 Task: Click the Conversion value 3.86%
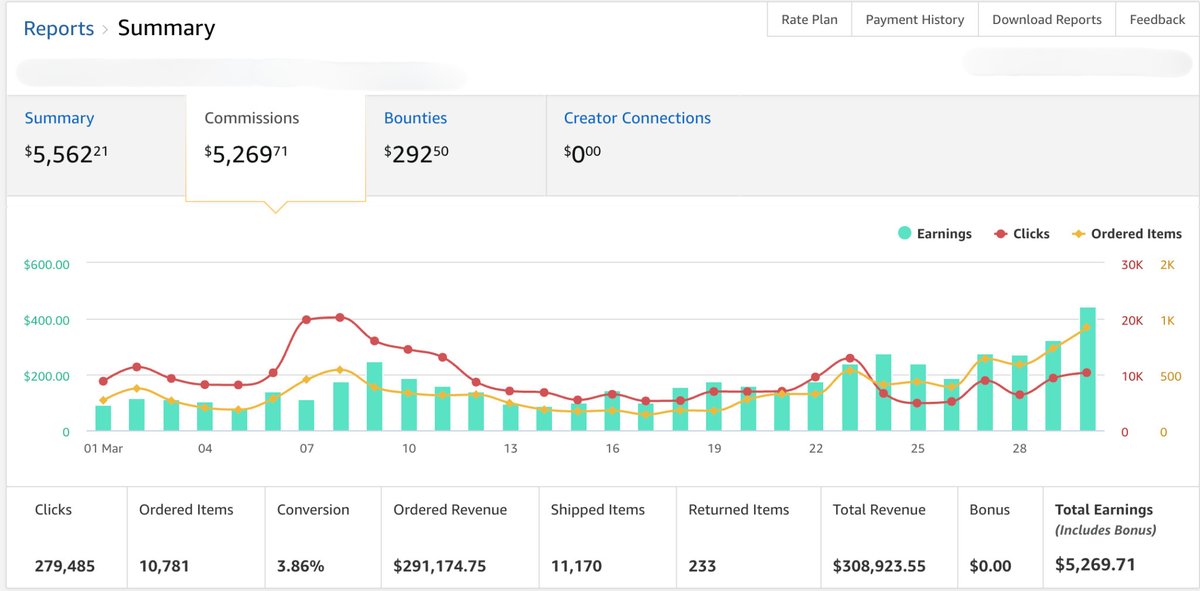301,566
